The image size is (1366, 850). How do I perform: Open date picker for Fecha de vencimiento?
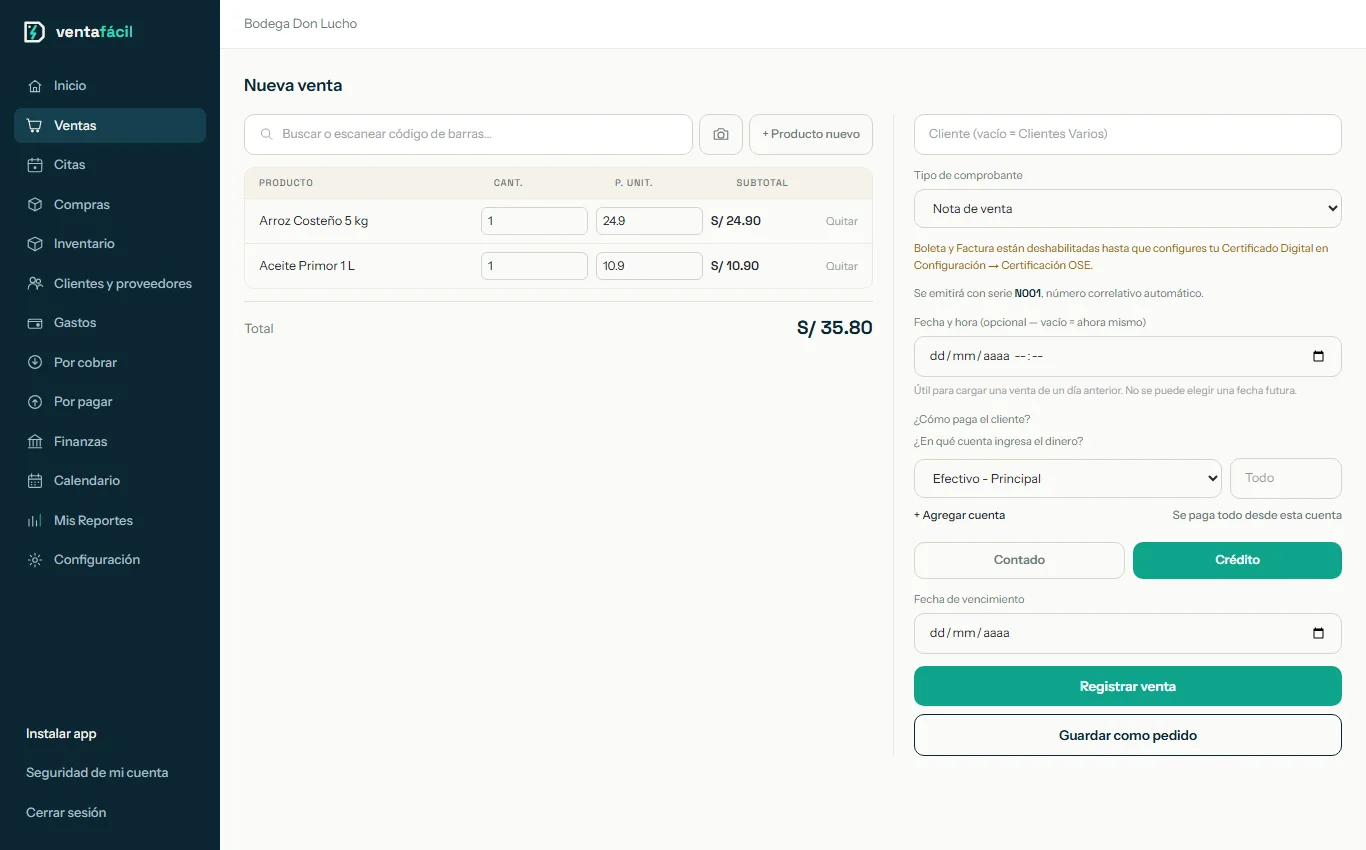[1318, 633]
